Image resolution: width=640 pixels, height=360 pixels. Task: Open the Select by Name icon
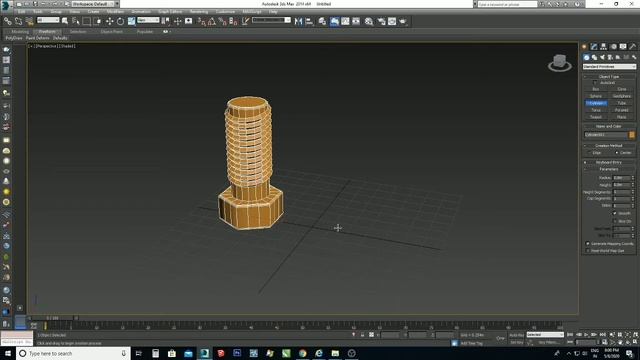(x=76, y=21)
